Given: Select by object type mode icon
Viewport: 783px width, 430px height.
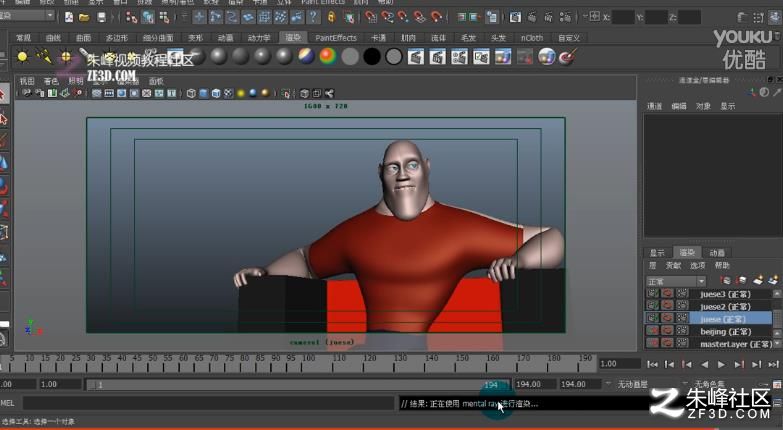Looking at the screenshot, I should [148, 17].
